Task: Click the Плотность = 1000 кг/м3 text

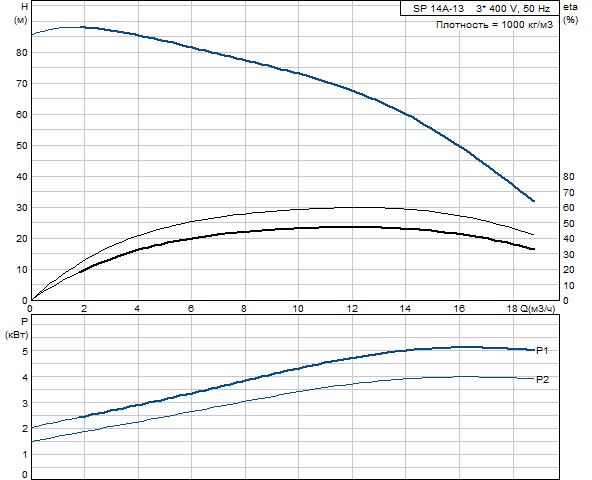Action: point(494,25)
